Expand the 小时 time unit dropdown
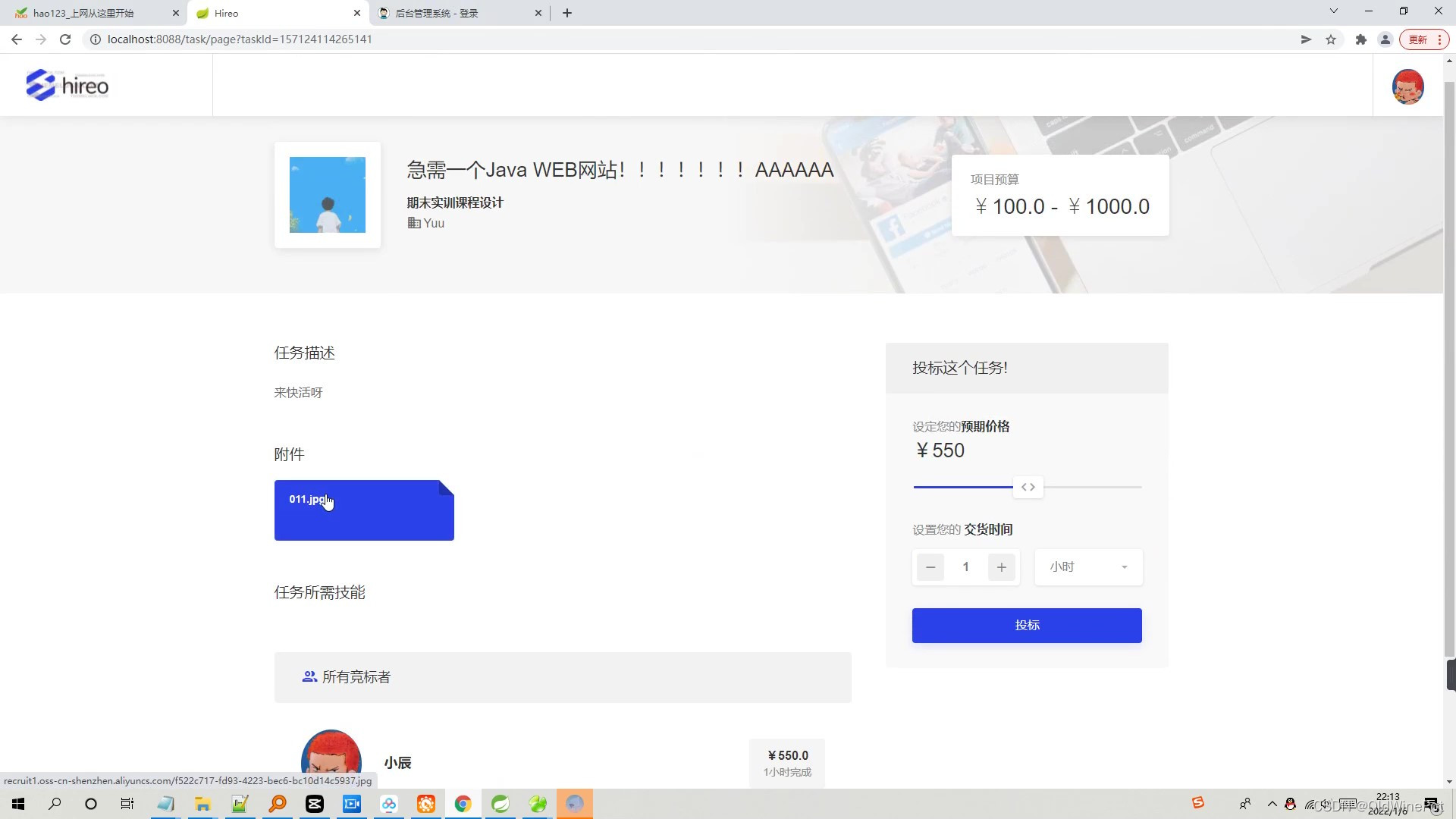Viewport: 1456px width, 819px height. click(1088, 567)
